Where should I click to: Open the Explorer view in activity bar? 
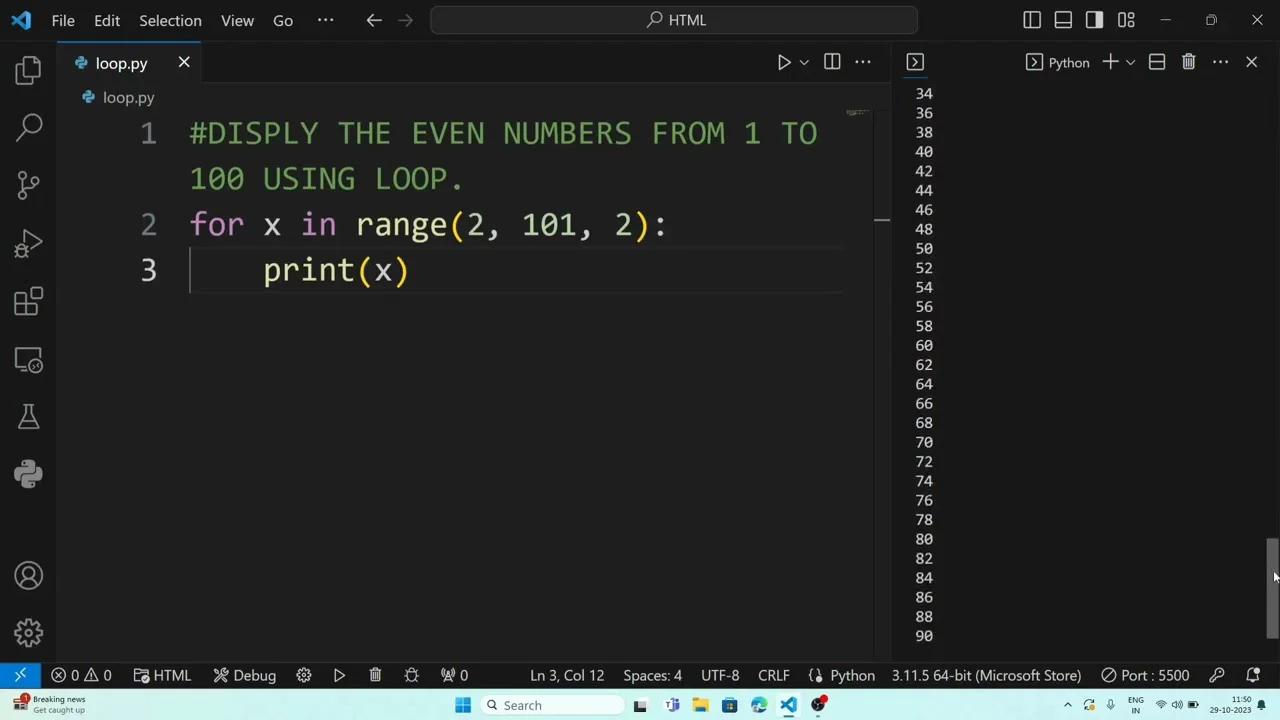(28, 70)
